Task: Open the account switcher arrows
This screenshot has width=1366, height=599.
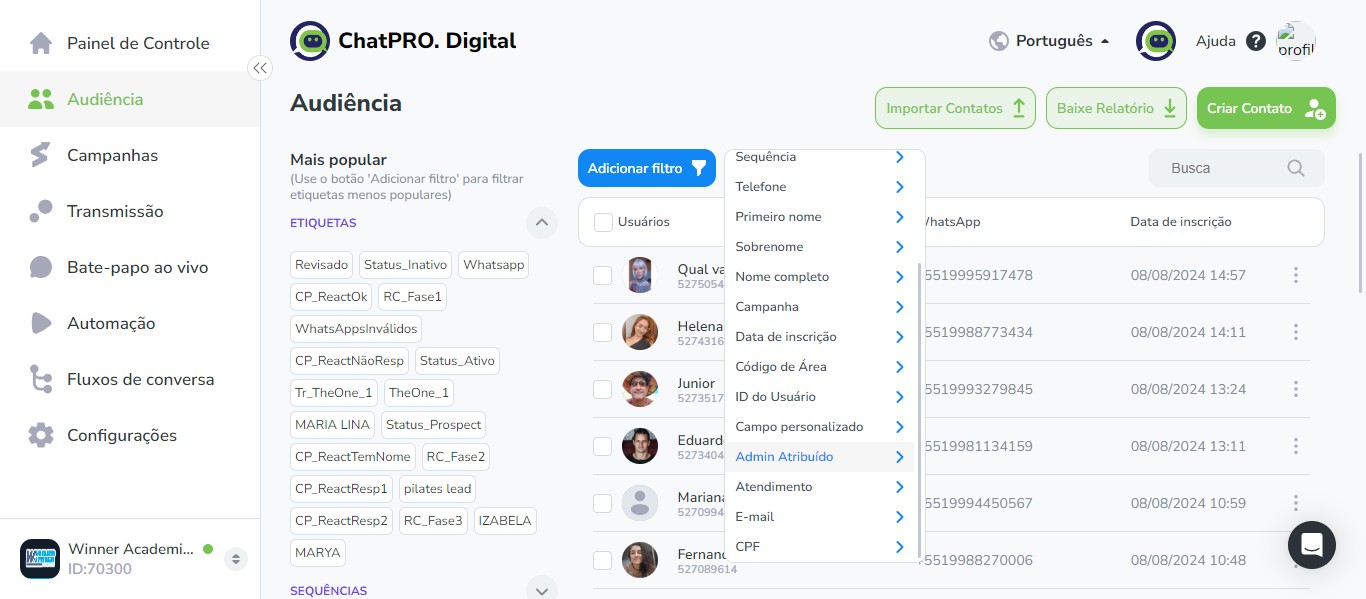Action: pyautogui.click(x=236, y=559)
